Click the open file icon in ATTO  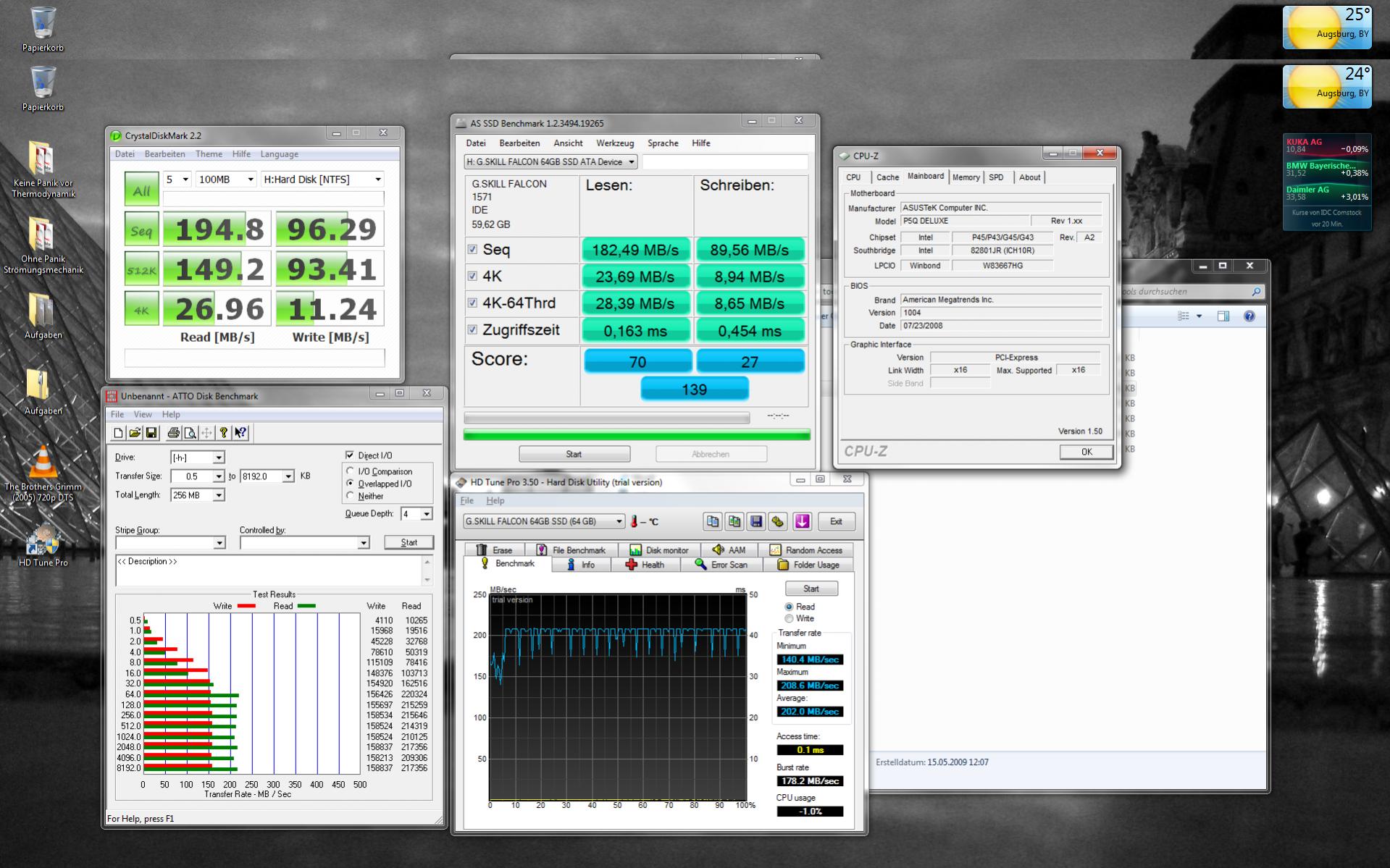point(135,433)
